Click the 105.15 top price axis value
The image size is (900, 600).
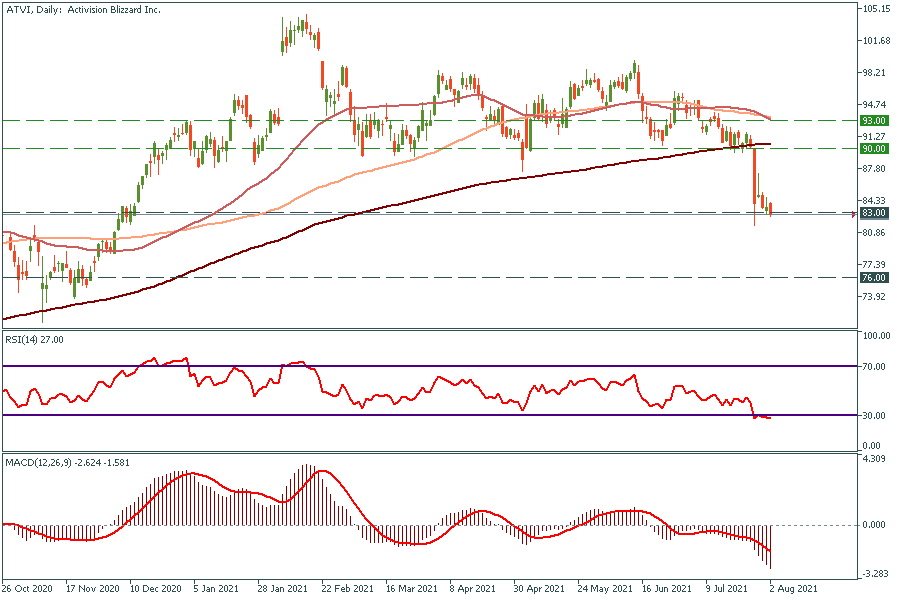click(x=876, y=9)
